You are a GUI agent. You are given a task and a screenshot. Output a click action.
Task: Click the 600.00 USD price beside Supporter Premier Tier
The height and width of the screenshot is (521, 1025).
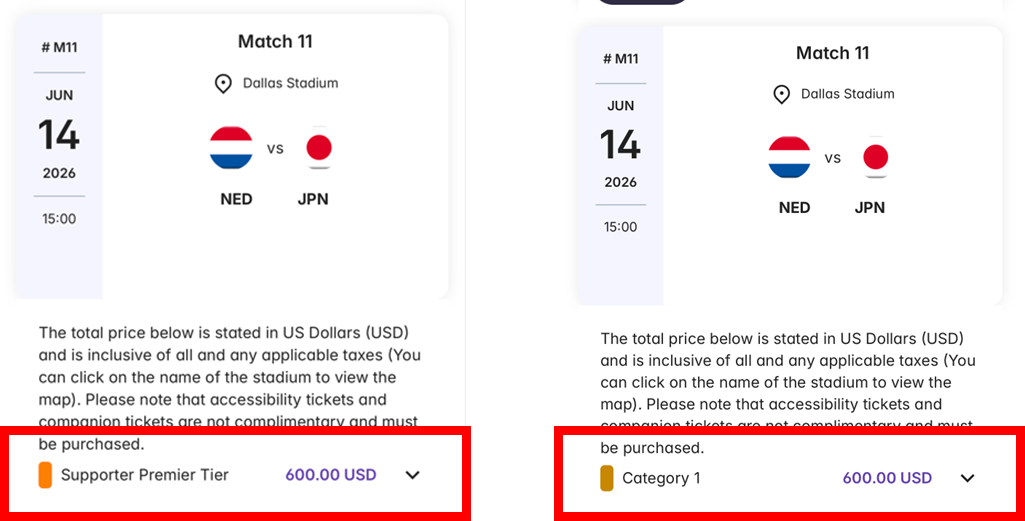coord(331,475)
